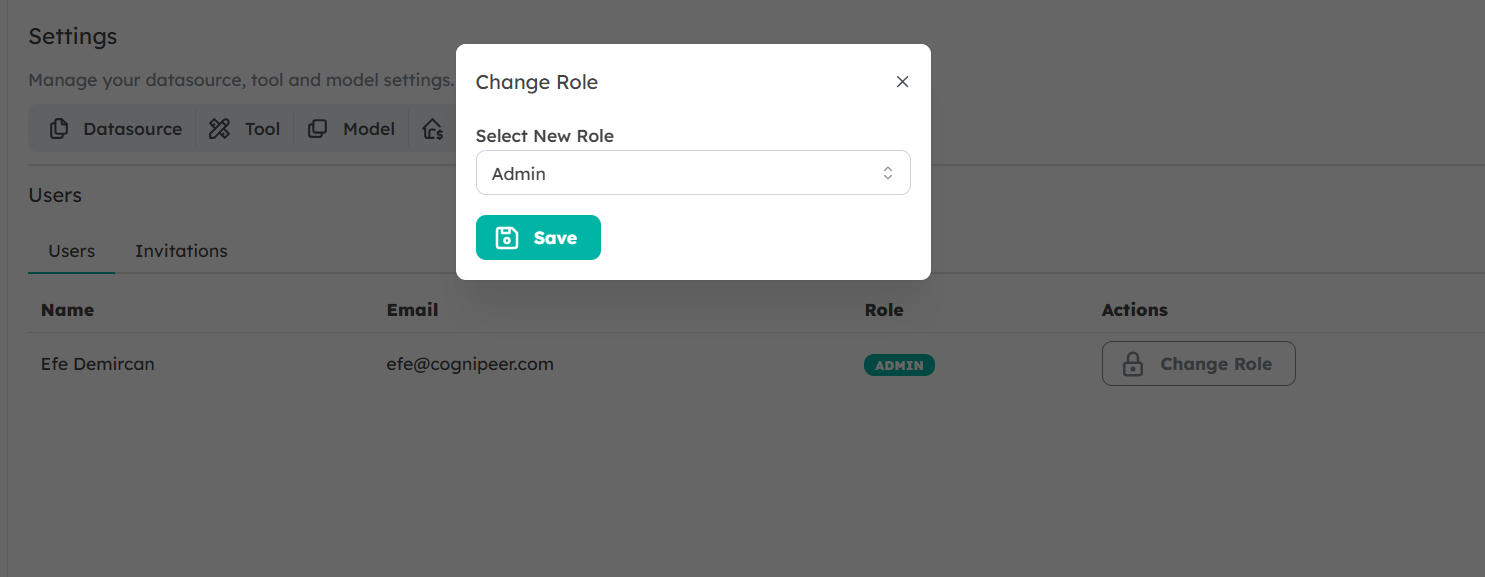Click the Change Role button text
Screen dimensions: 1485x577
pos(1216,364)
